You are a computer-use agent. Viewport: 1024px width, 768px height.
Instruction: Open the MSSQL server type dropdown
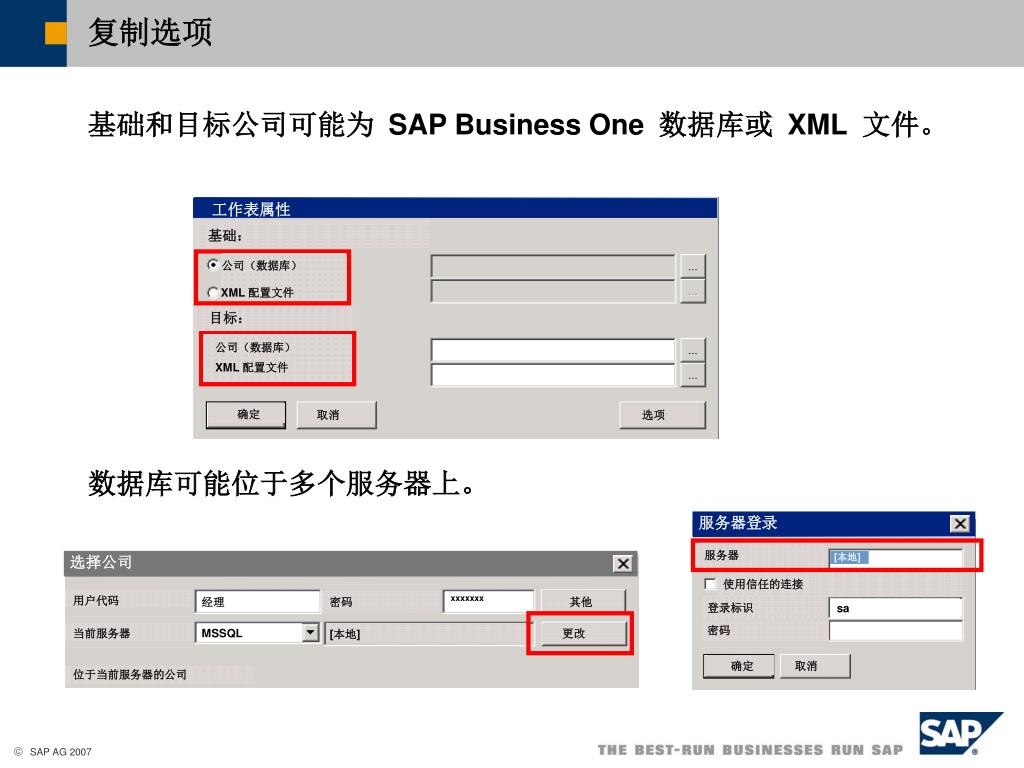click(310, 632)
